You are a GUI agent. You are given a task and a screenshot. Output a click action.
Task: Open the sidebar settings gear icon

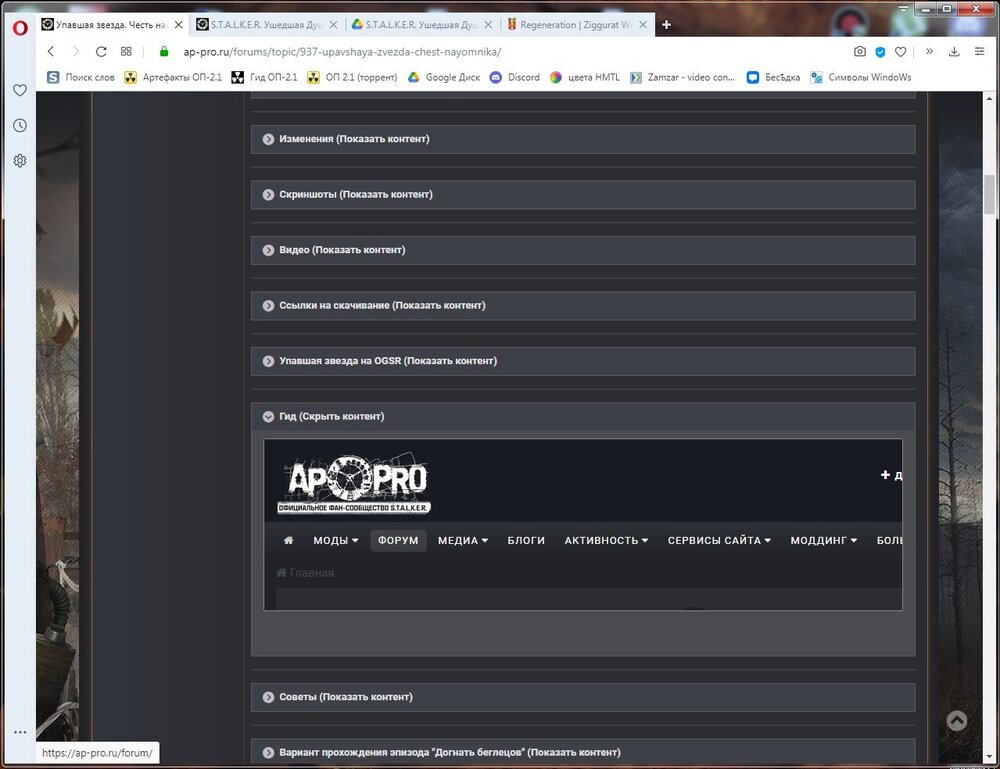click(19, 160)
